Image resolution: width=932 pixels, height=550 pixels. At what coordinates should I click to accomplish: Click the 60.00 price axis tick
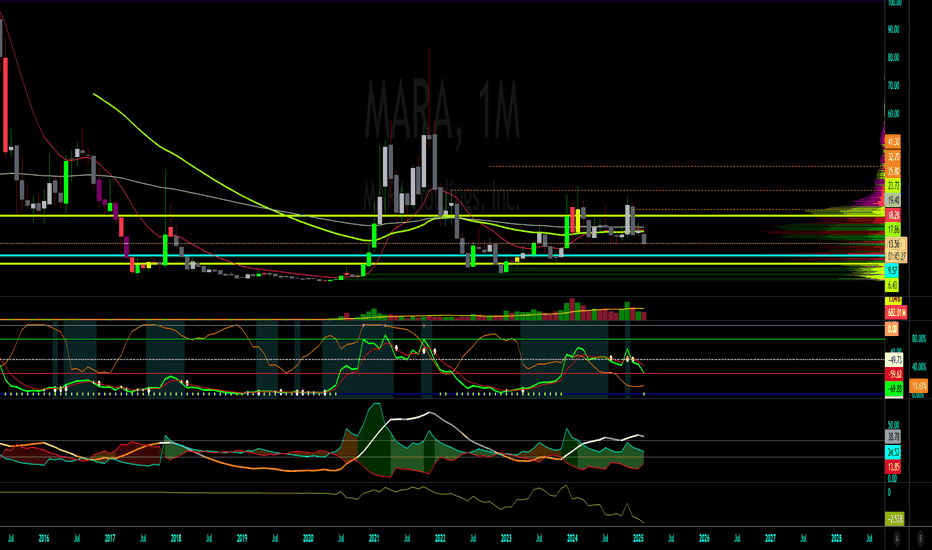tap(893, 114)
